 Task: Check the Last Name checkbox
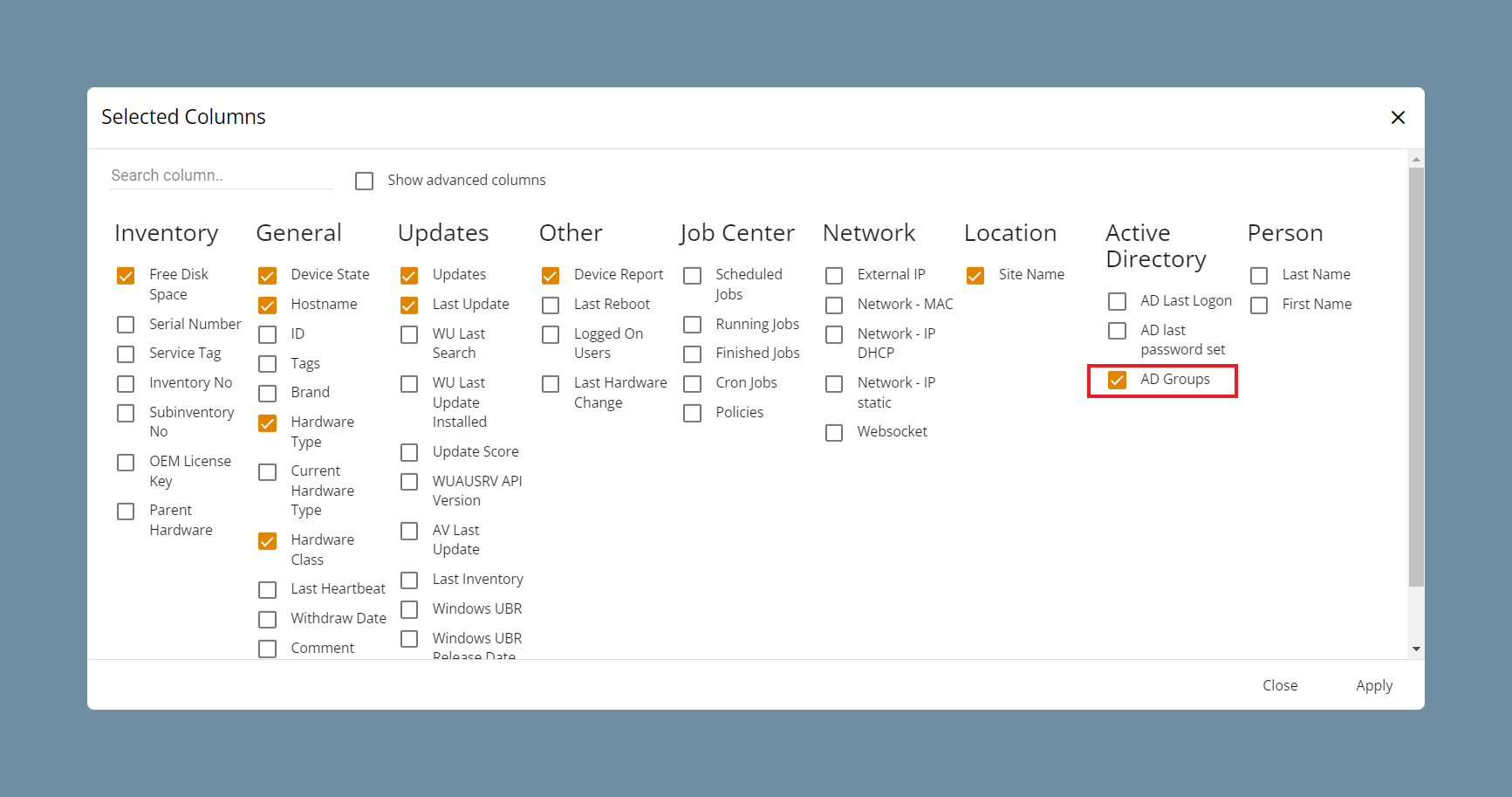click(x=1259, y=276)
